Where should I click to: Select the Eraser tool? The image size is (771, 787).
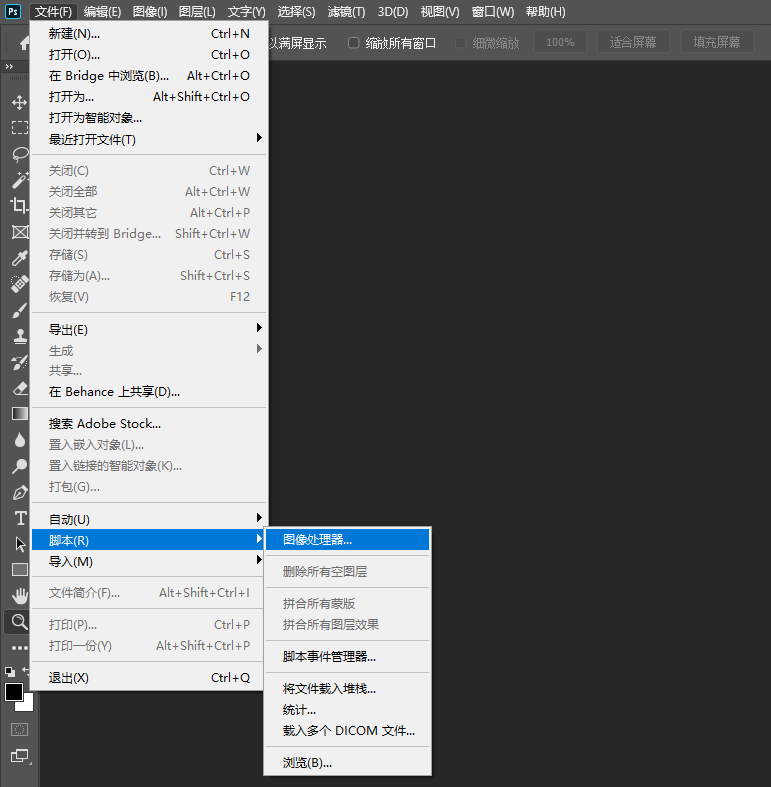pyautogui.click(x=19, y=388)
